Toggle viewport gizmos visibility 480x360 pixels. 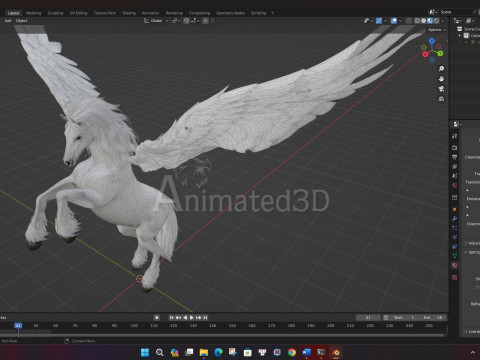379,21
